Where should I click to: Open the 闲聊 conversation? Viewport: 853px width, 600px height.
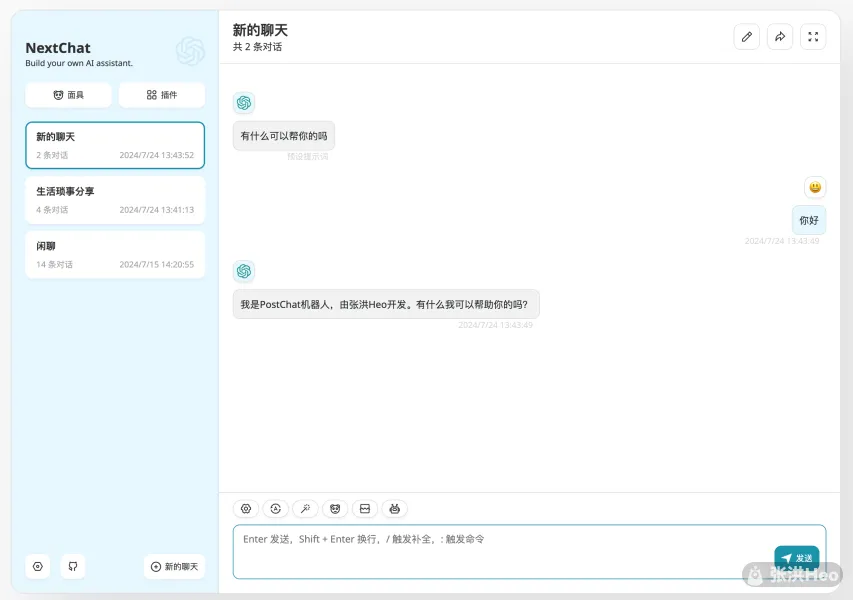[115, 255]
